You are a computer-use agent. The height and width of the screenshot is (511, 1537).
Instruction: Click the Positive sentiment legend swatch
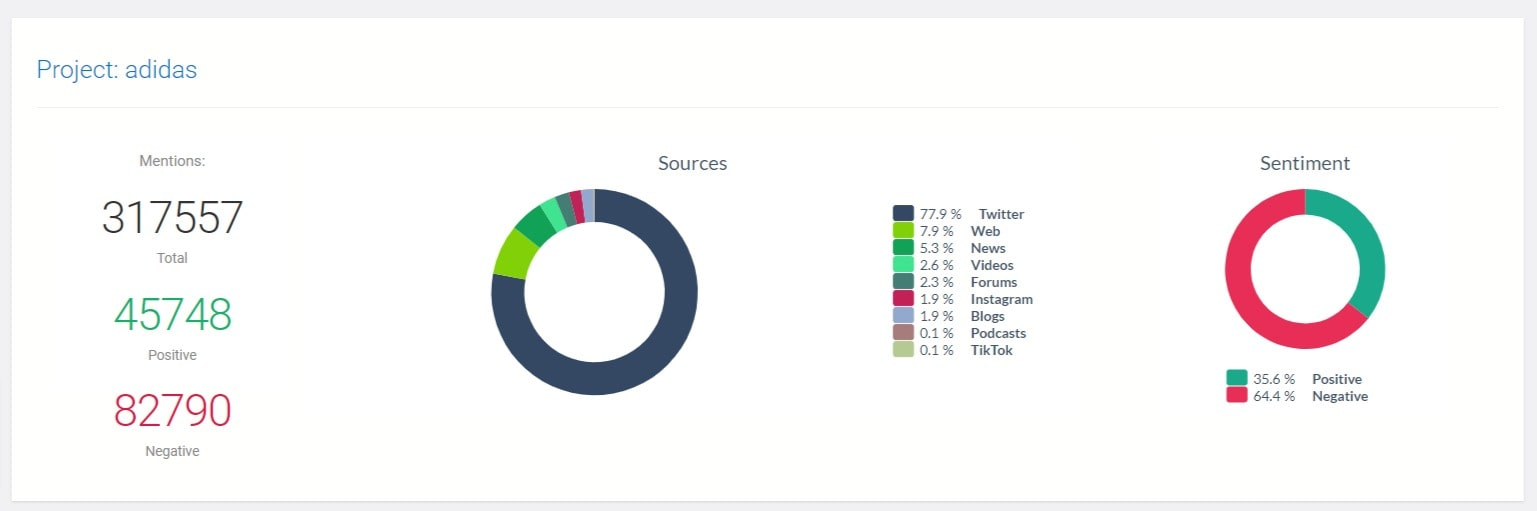coord(1237,378)
